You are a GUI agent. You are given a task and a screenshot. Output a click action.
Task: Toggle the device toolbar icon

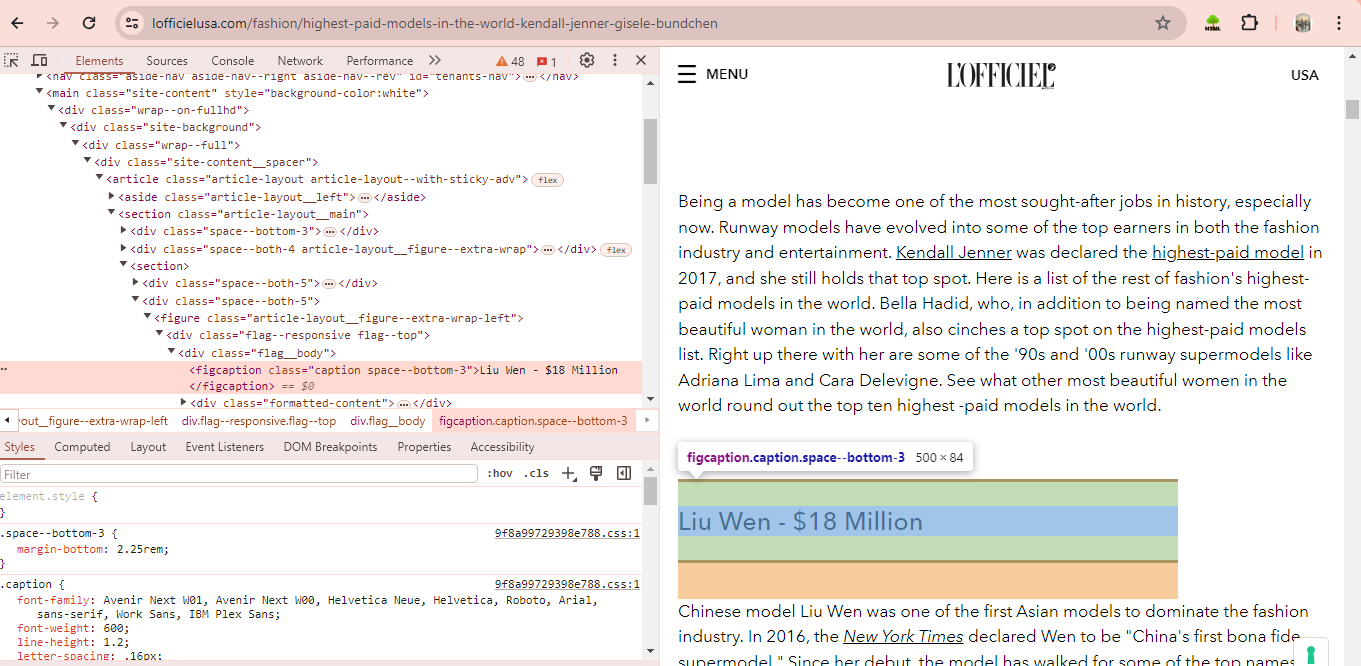coord(40,61)
